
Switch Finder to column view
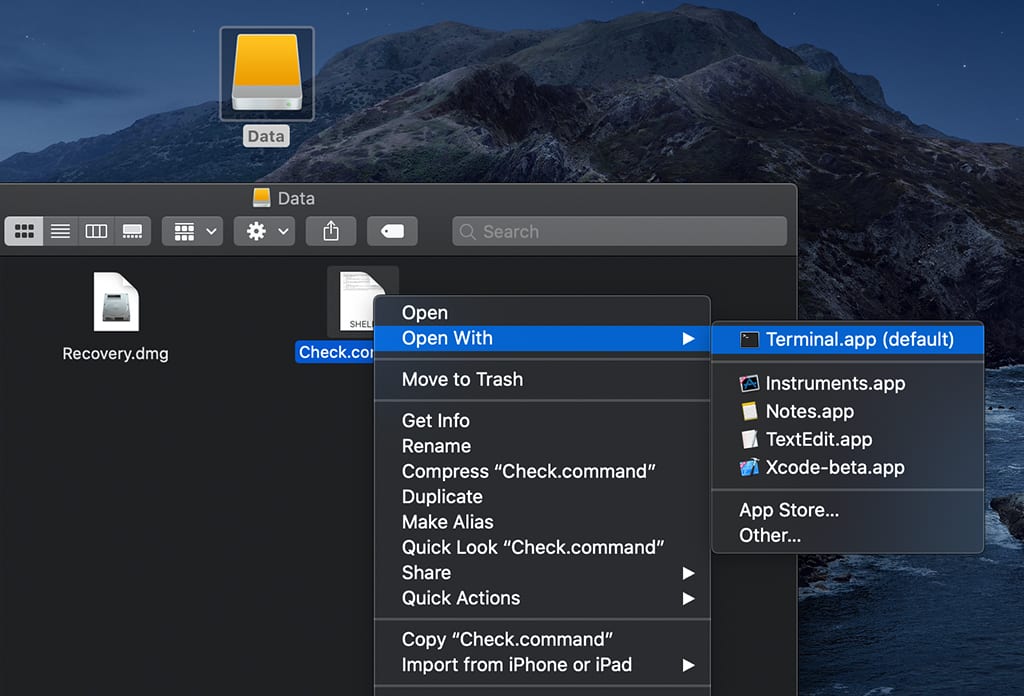pos(96,231)
